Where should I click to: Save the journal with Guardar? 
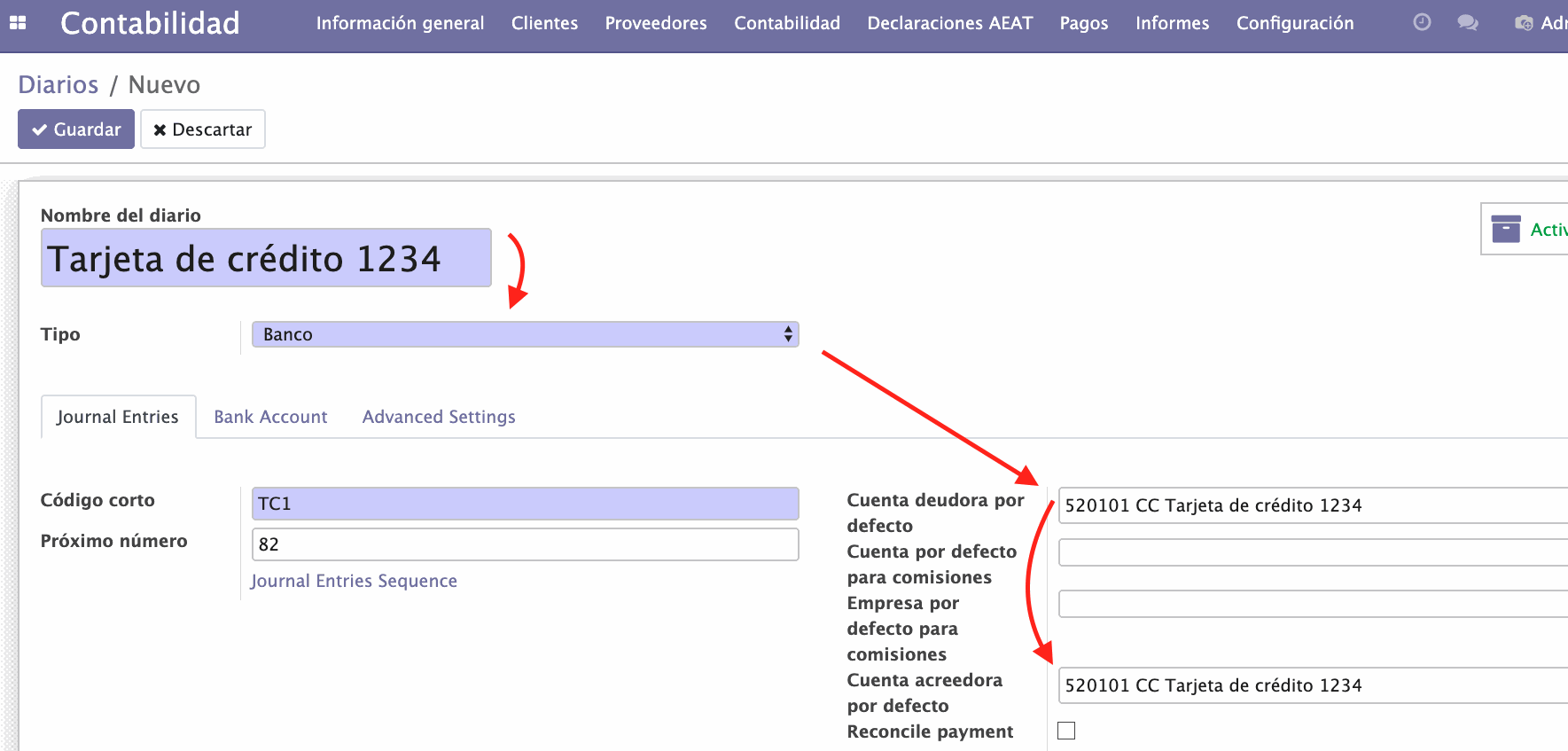pos(76,129)
